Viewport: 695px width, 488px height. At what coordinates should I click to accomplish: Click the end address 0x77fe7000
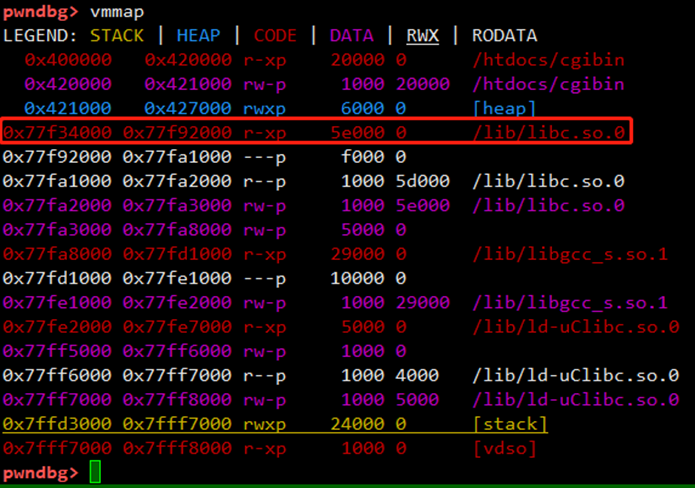[x=177, y=327]
